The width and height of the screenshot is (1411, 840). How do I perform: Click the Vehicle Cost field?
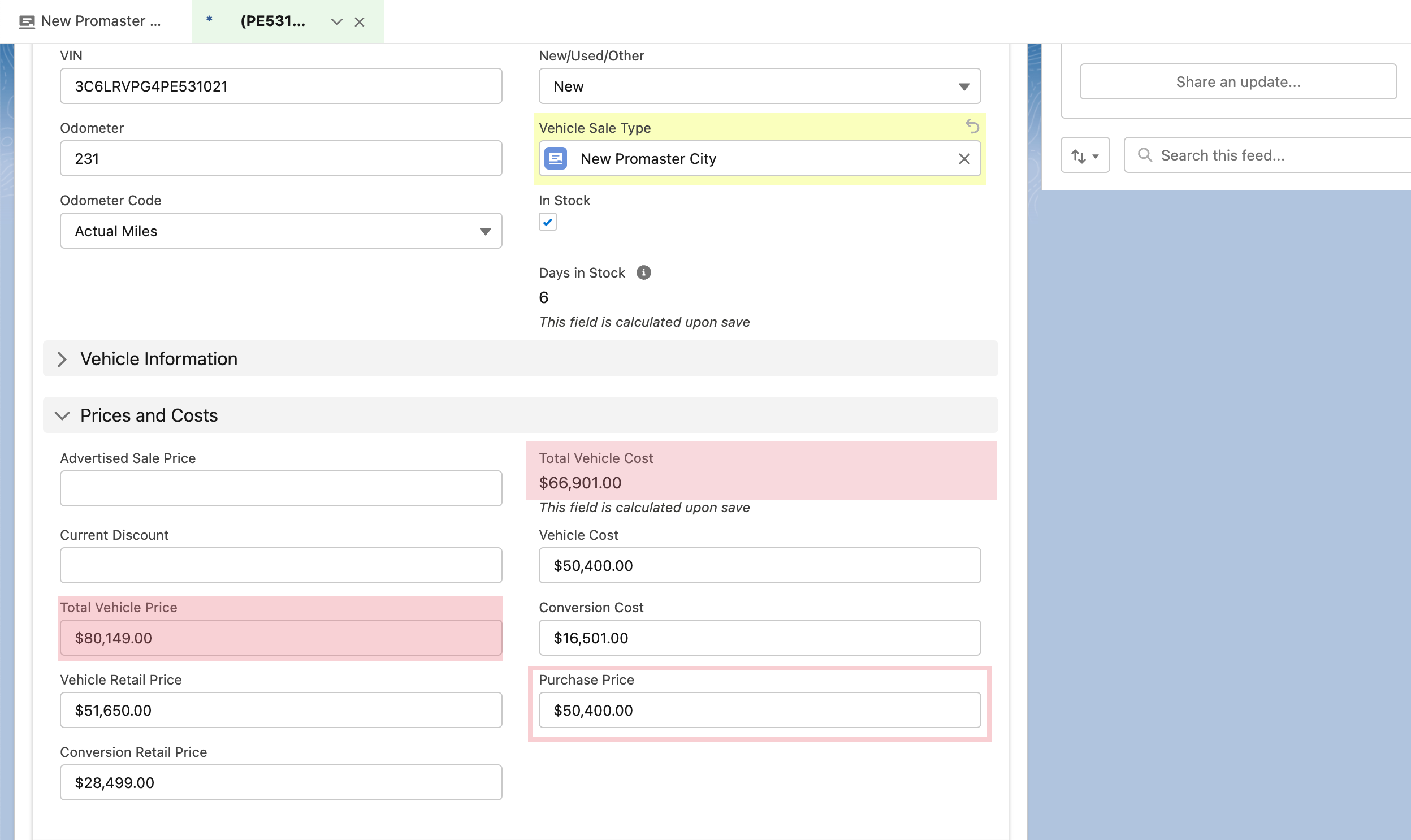pos(760,565)
